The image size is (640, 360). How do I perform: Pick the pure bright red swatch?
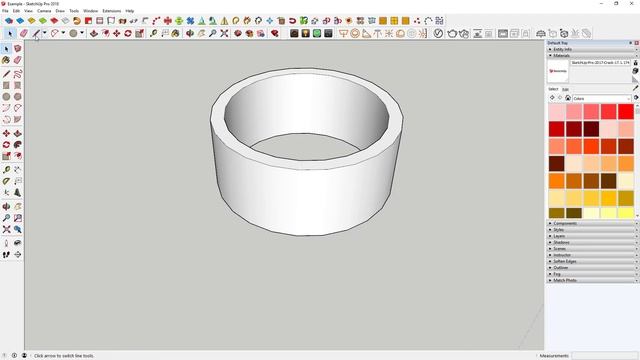[626, 112]
